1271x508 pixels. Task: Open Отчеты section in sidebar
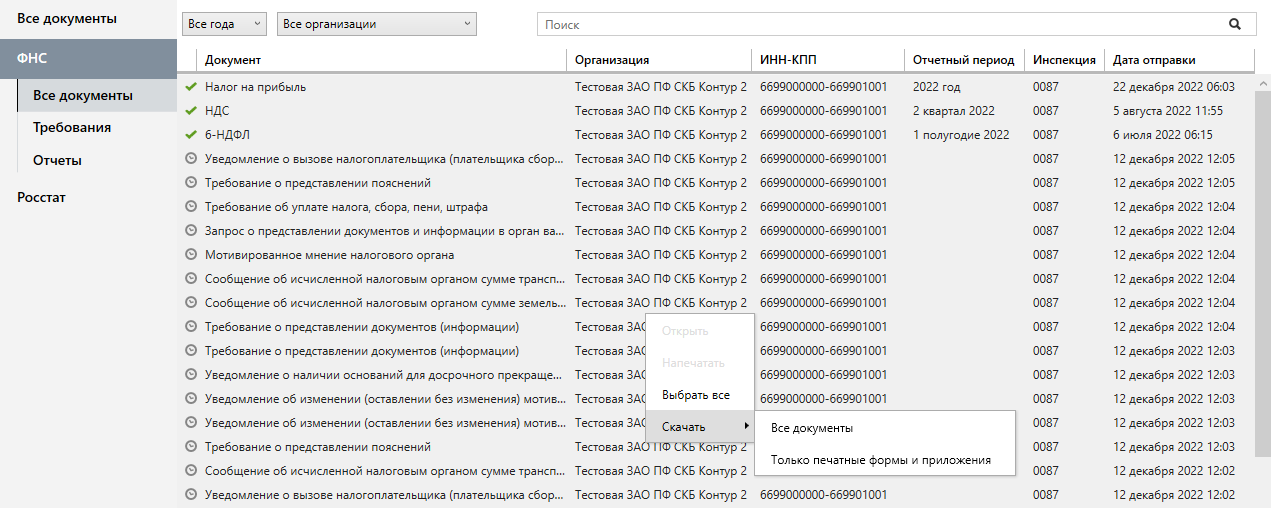click(57, 160)
